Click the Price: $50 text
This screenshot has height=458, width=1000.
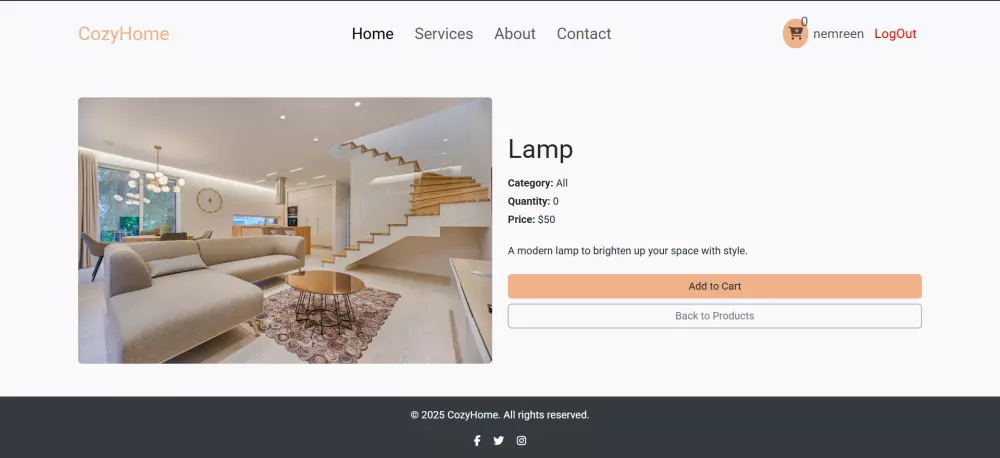click(531, 219)
